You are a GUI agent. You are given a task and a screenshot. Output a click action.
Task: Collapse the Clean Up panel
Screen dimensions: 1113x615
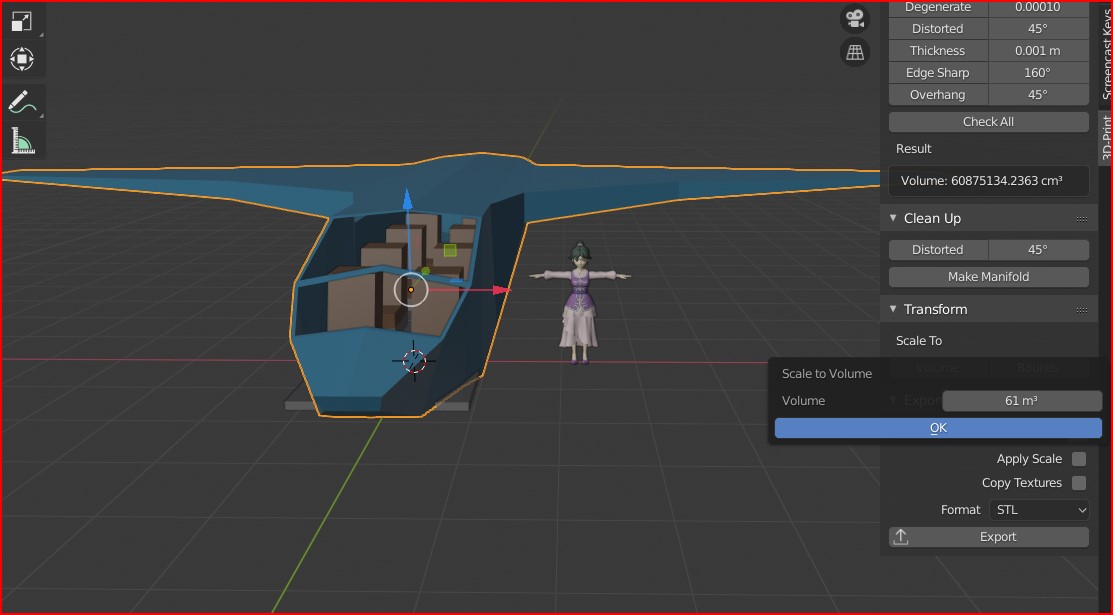click(x=893, y=218)
